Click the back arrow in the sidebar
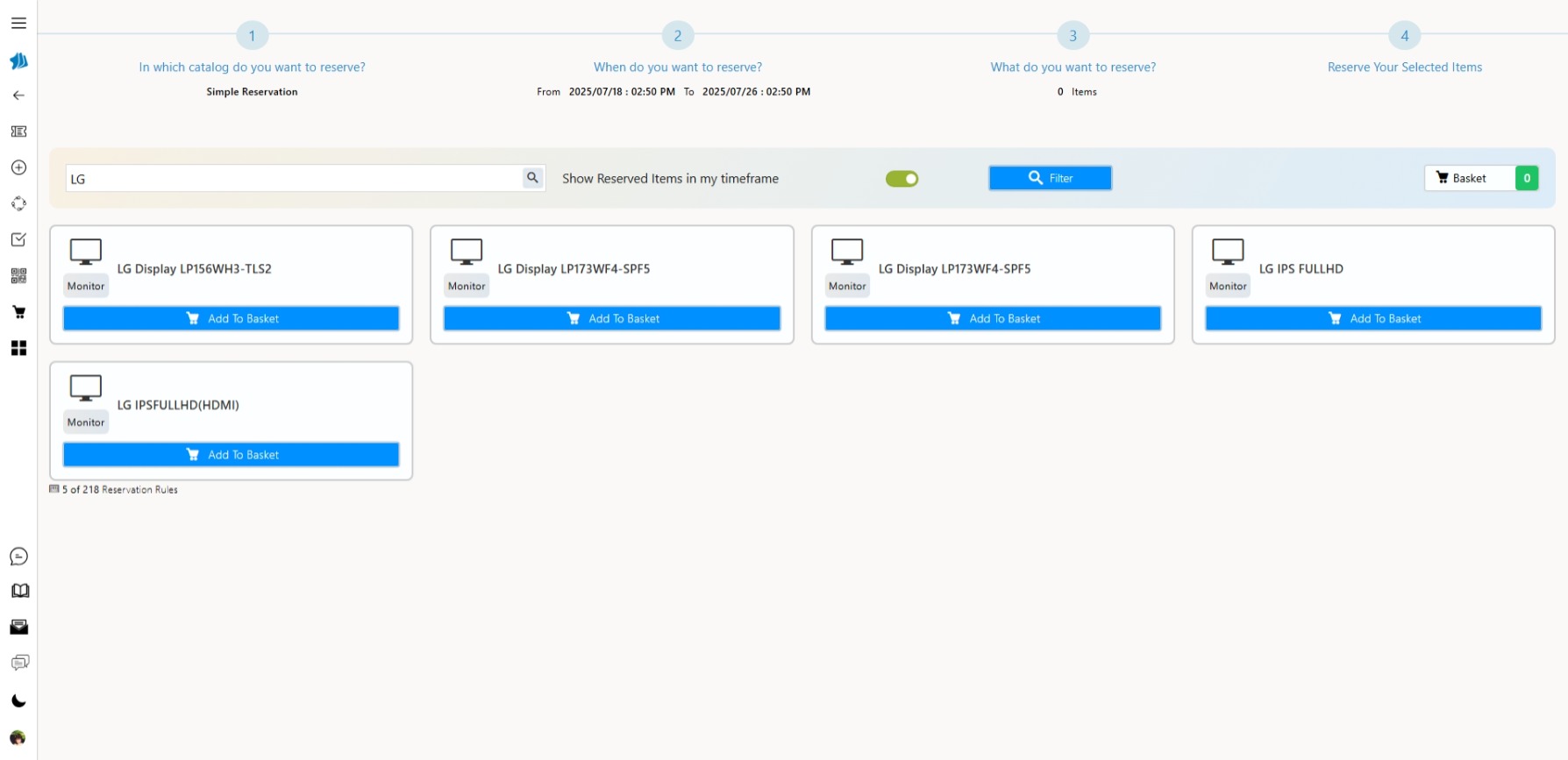This screenshot has width=1568, height=760. (x=18, y=96)
